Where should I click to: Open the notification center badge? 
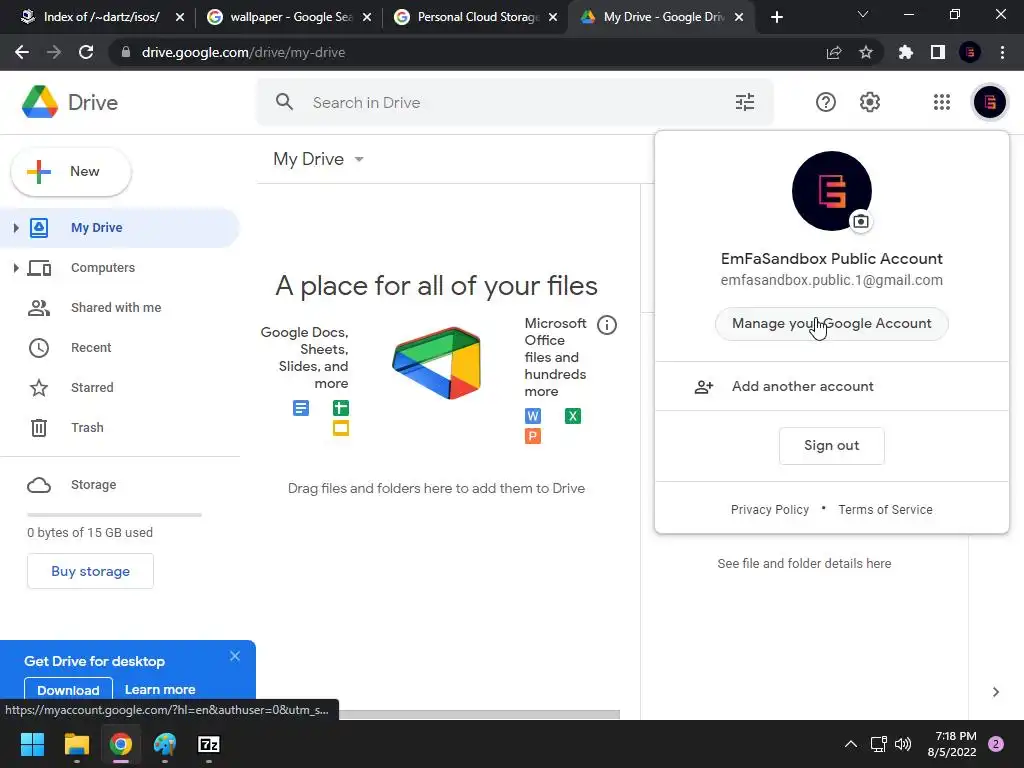(x=995, y=744)
